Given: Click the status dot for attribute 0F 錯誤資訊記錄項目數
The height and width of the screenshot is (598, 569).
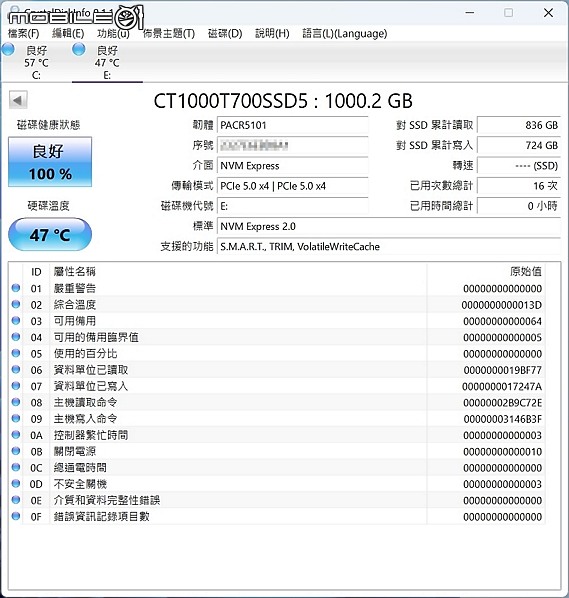Looking at the screenshot, I should tap(16, 516).
